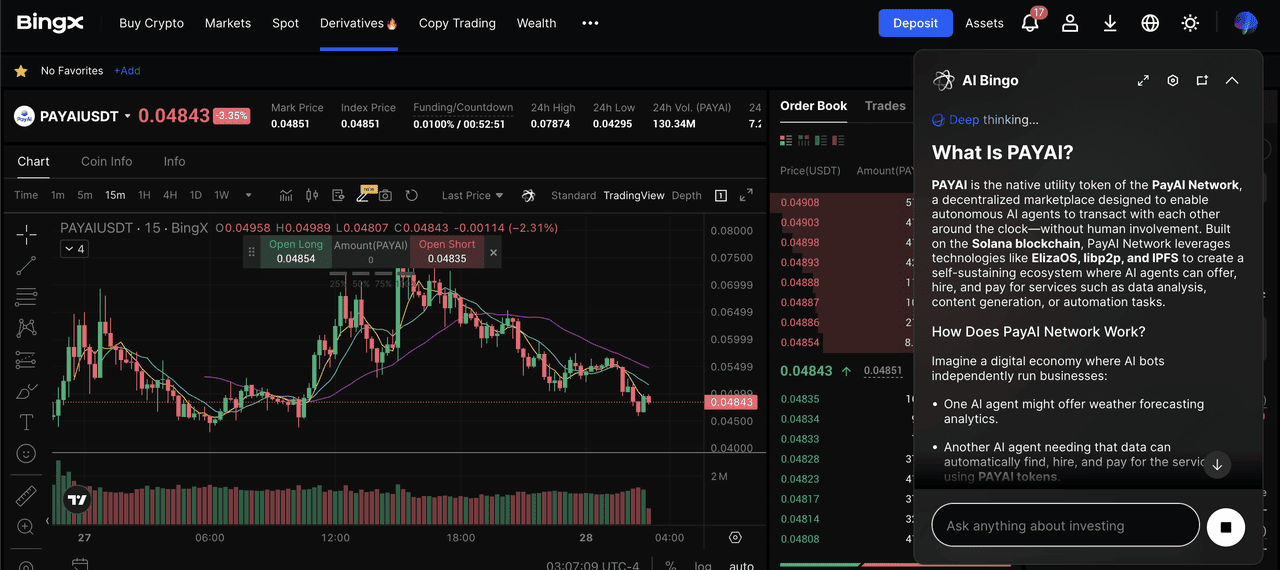Collapse the AI Bingo panel chevron

[1232, 80]
